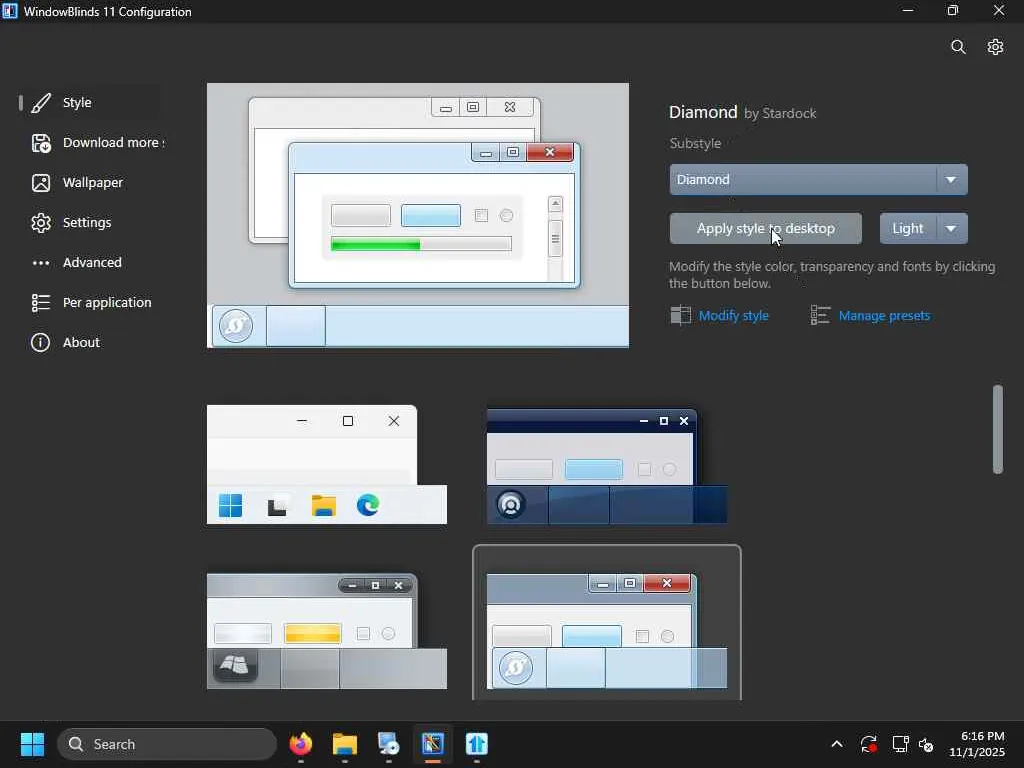
Task: Click the network display tray icon
Action: coord(901,744)
